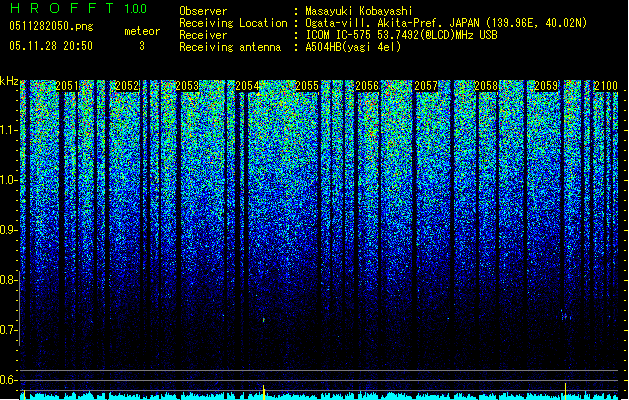Click the 2055 time label

click(307, 86)
